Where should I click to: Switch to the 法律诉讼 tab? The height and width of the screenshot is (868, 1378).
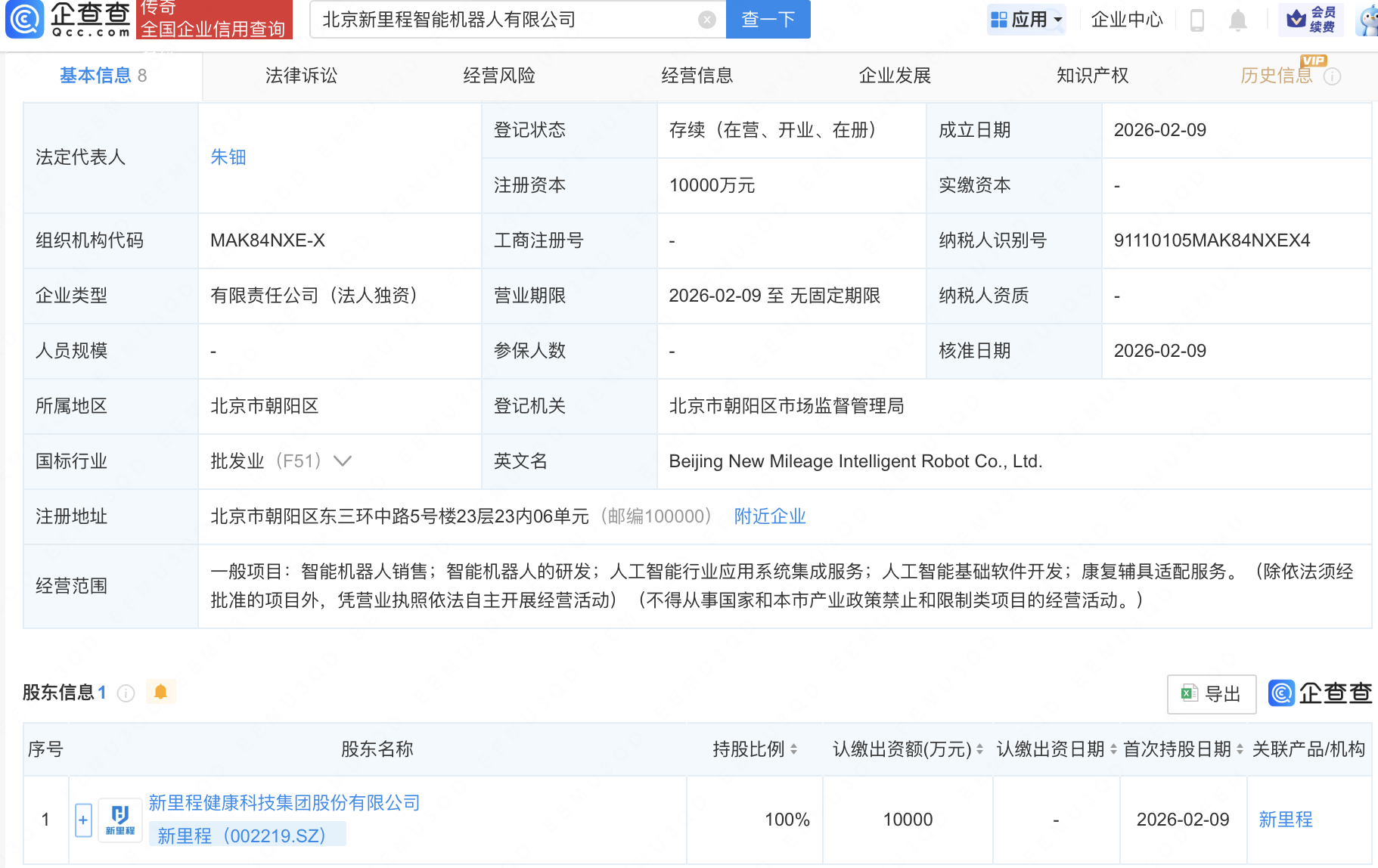click(301, 76)
